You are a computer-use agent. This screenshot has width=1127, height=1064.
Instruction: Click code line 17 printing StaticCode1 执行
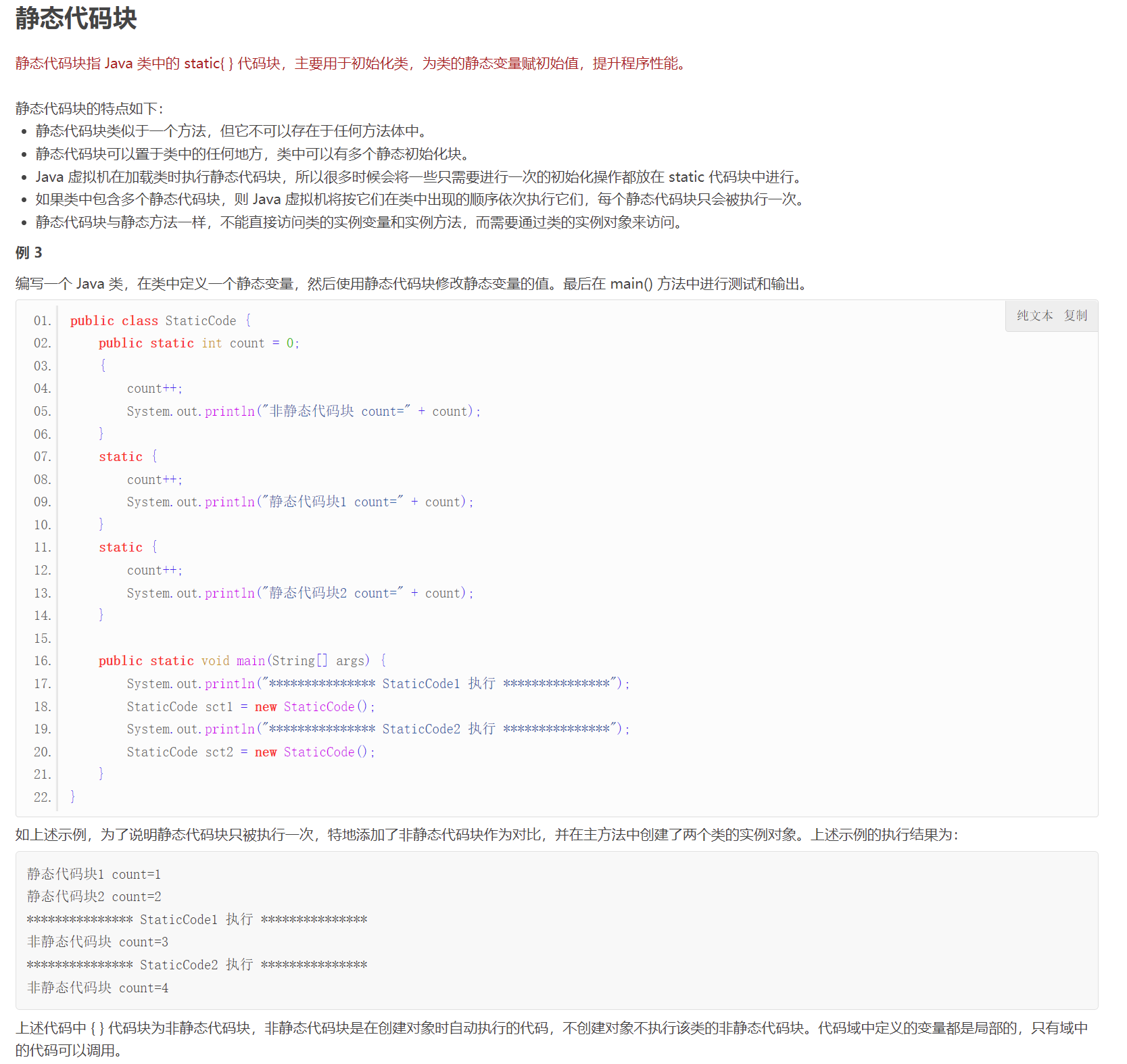point(378,684)
